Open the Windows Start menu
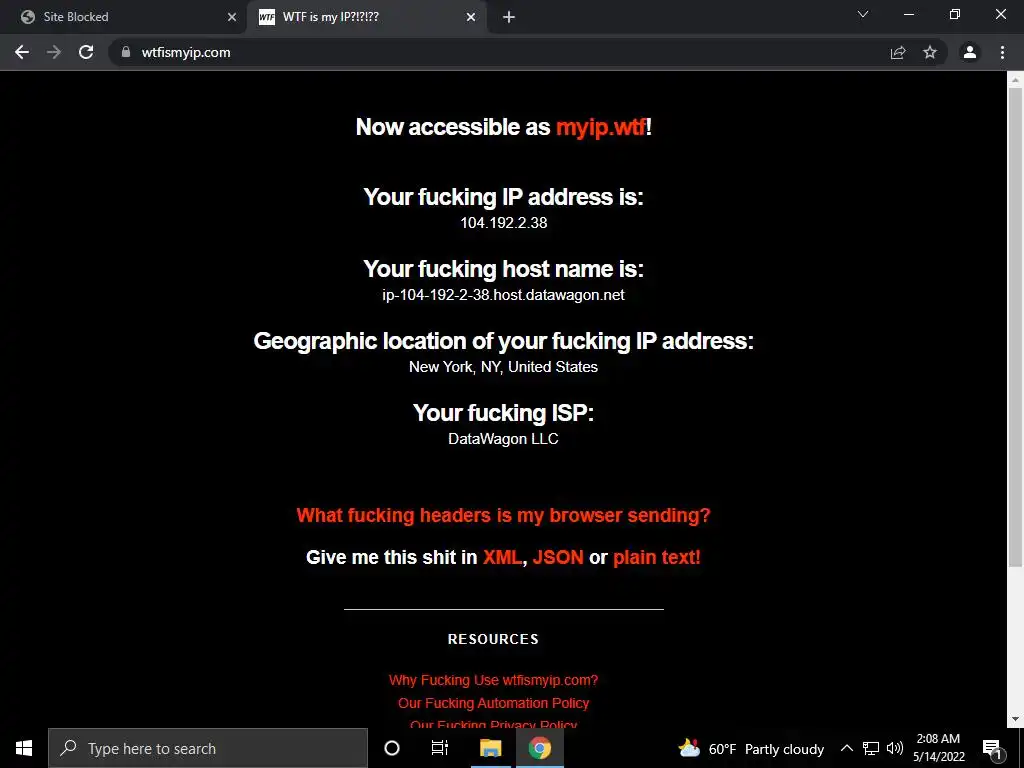The width and height of the screenshot is (1024, 768). pyautogui.click(x=24, y=748)
